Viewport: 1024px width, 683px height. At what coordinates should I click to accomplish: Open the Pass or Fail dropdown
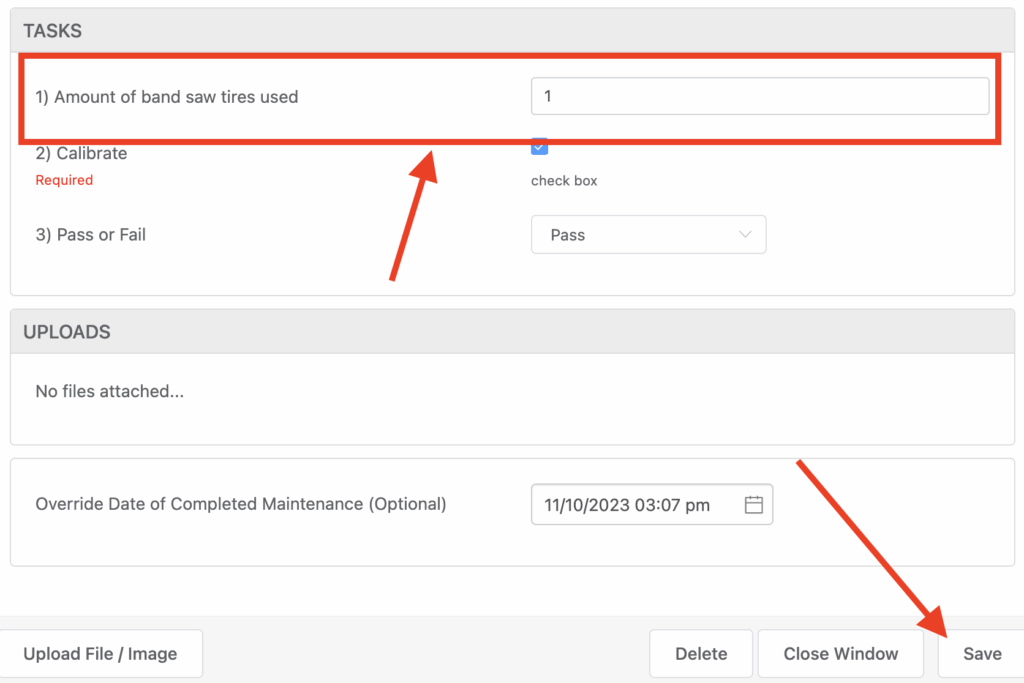pyautogui.click(x=648, y=235)
